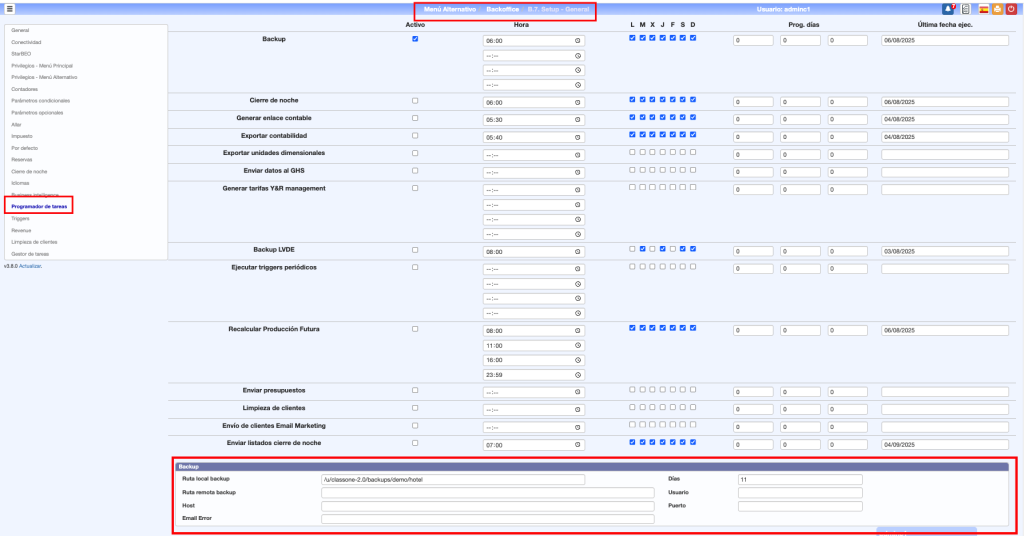The width and height of the screenshot is (1024, 536).
Task: Click the Ruta local backup field
Action: (452, 480)
